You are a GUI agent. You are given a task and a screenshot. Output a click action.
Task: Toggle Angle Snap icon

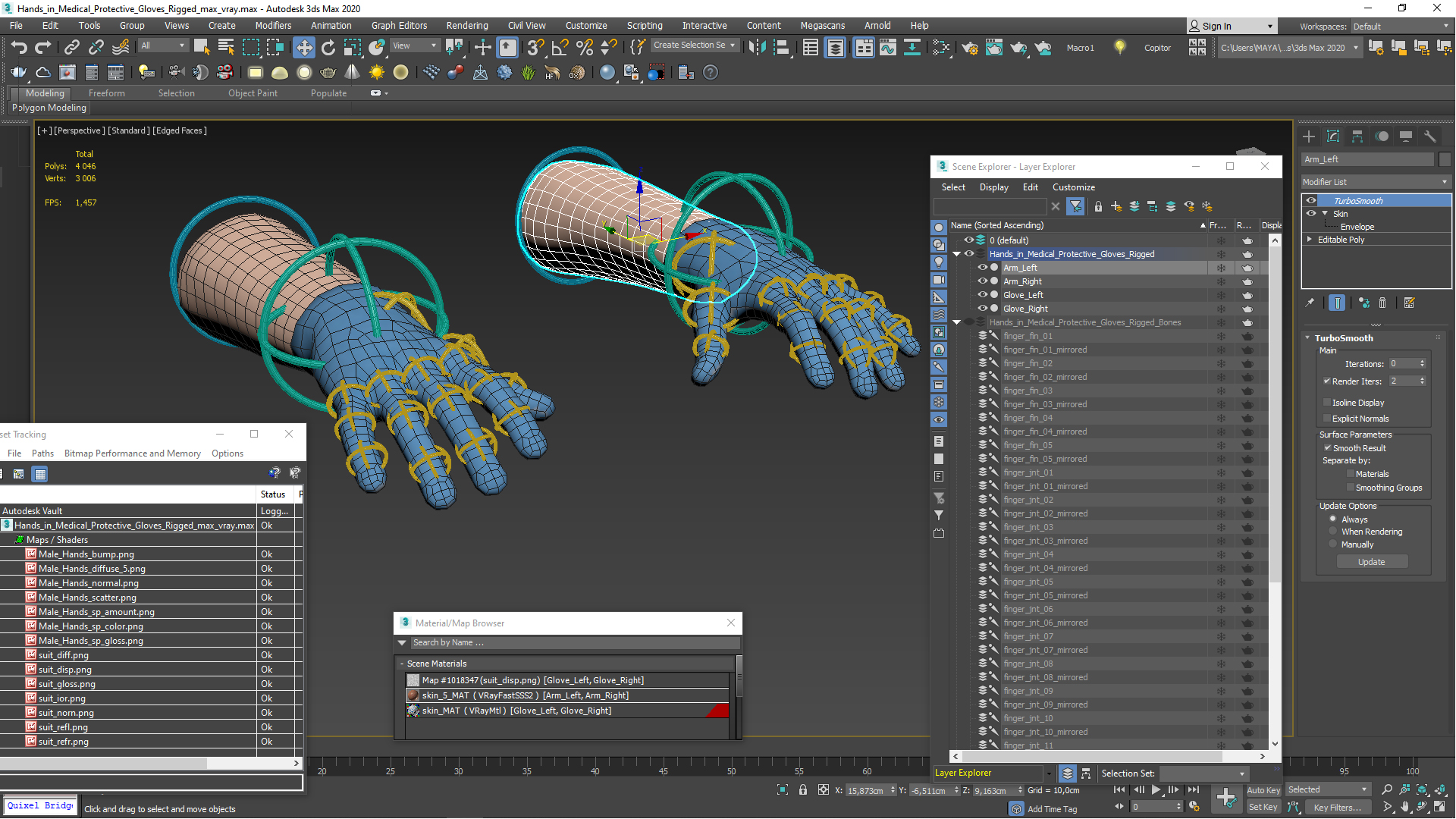point(560,47)
